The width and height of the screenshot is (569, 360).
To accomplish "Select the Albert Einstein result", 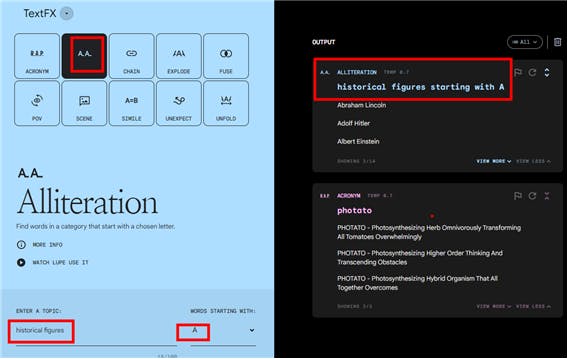I will [x=358, y=142].
